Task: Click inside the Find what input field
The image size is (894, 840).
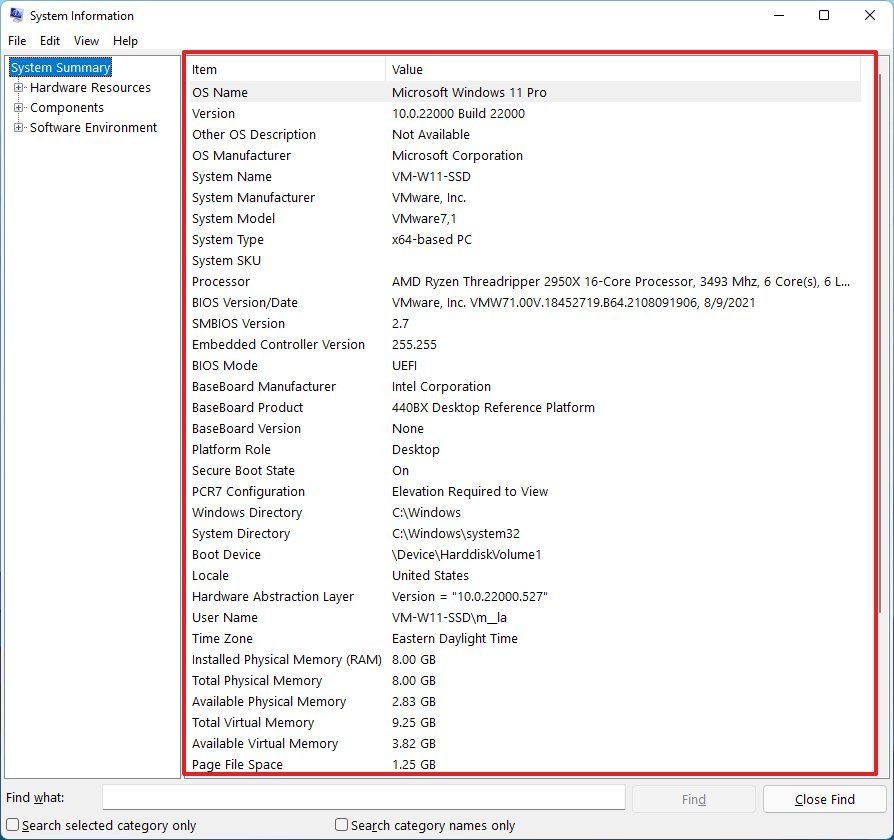Action: (364, 797)
